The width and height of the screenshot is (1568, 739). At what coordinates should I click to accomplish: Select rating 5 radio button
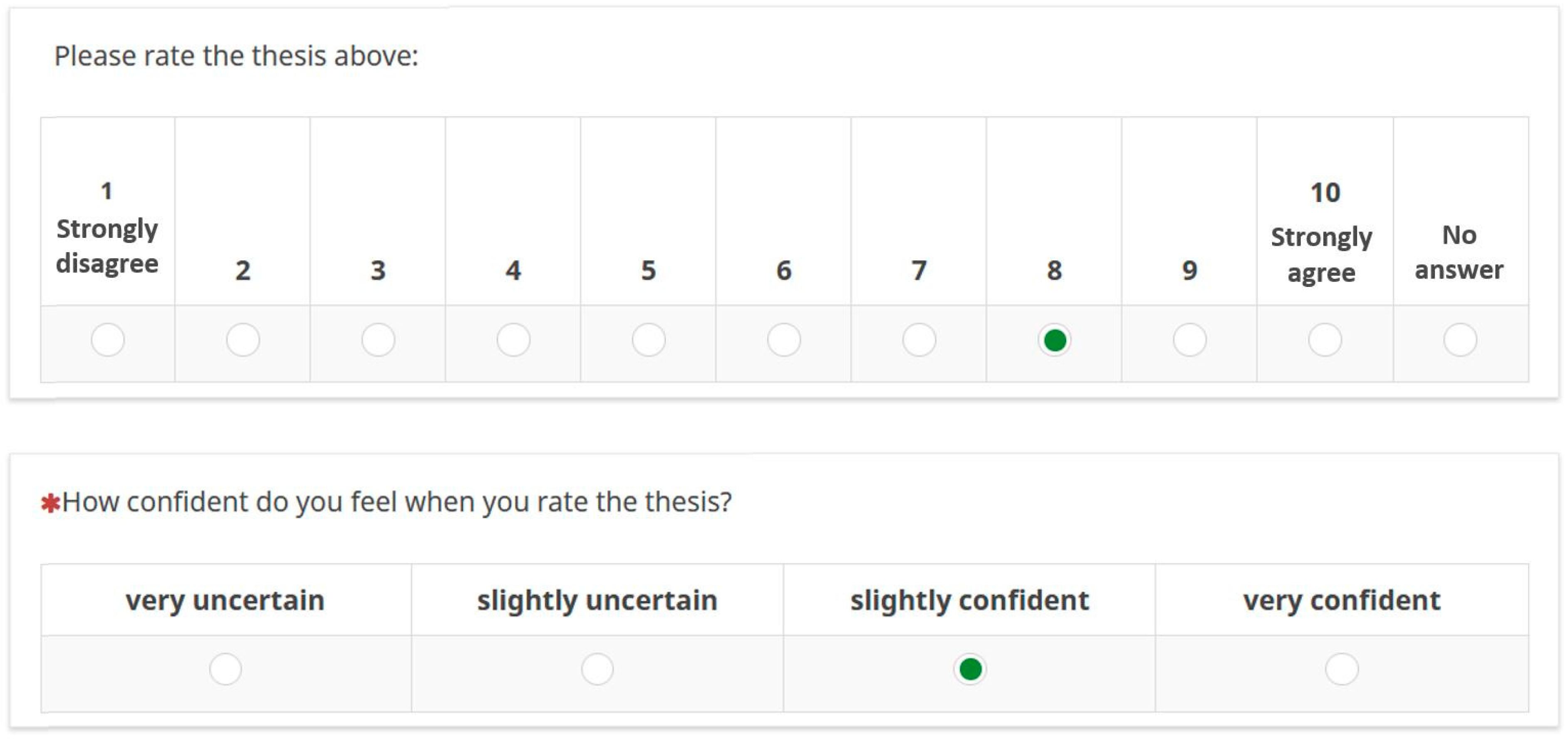(x=648, y=339)
